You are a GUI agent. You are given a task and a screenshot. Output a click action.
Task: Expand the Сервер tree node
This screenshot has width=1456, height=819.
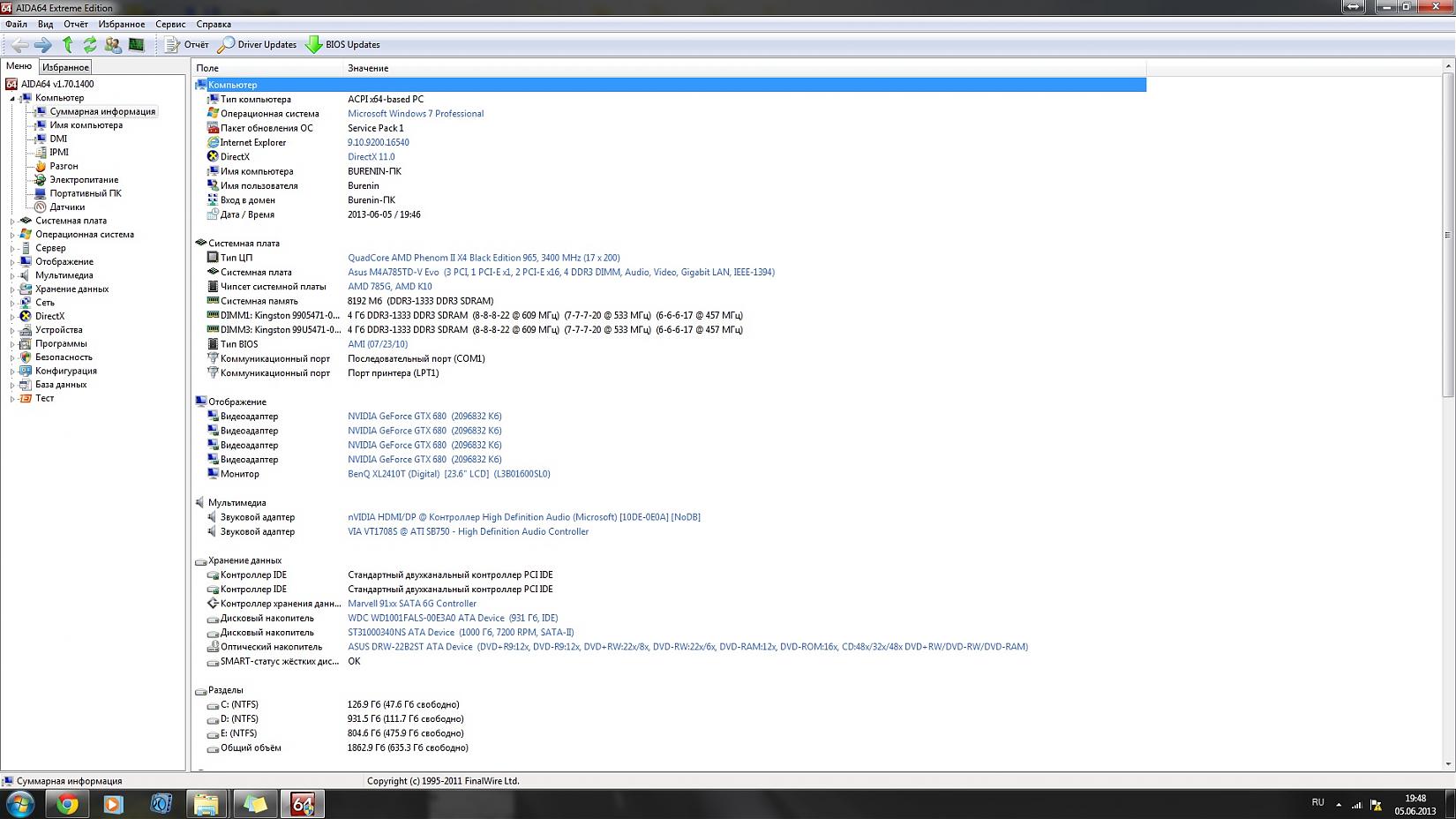pos(12,248)
